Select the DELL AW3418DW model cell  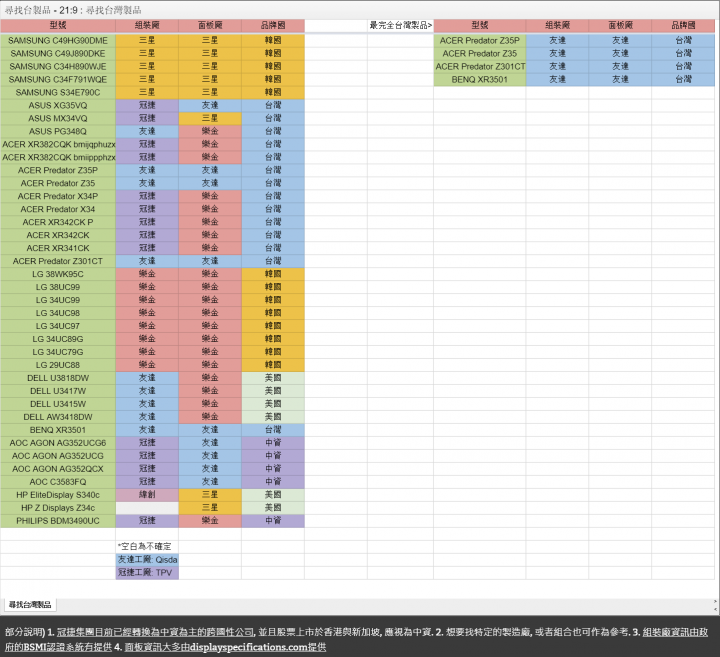coord(58,417)
